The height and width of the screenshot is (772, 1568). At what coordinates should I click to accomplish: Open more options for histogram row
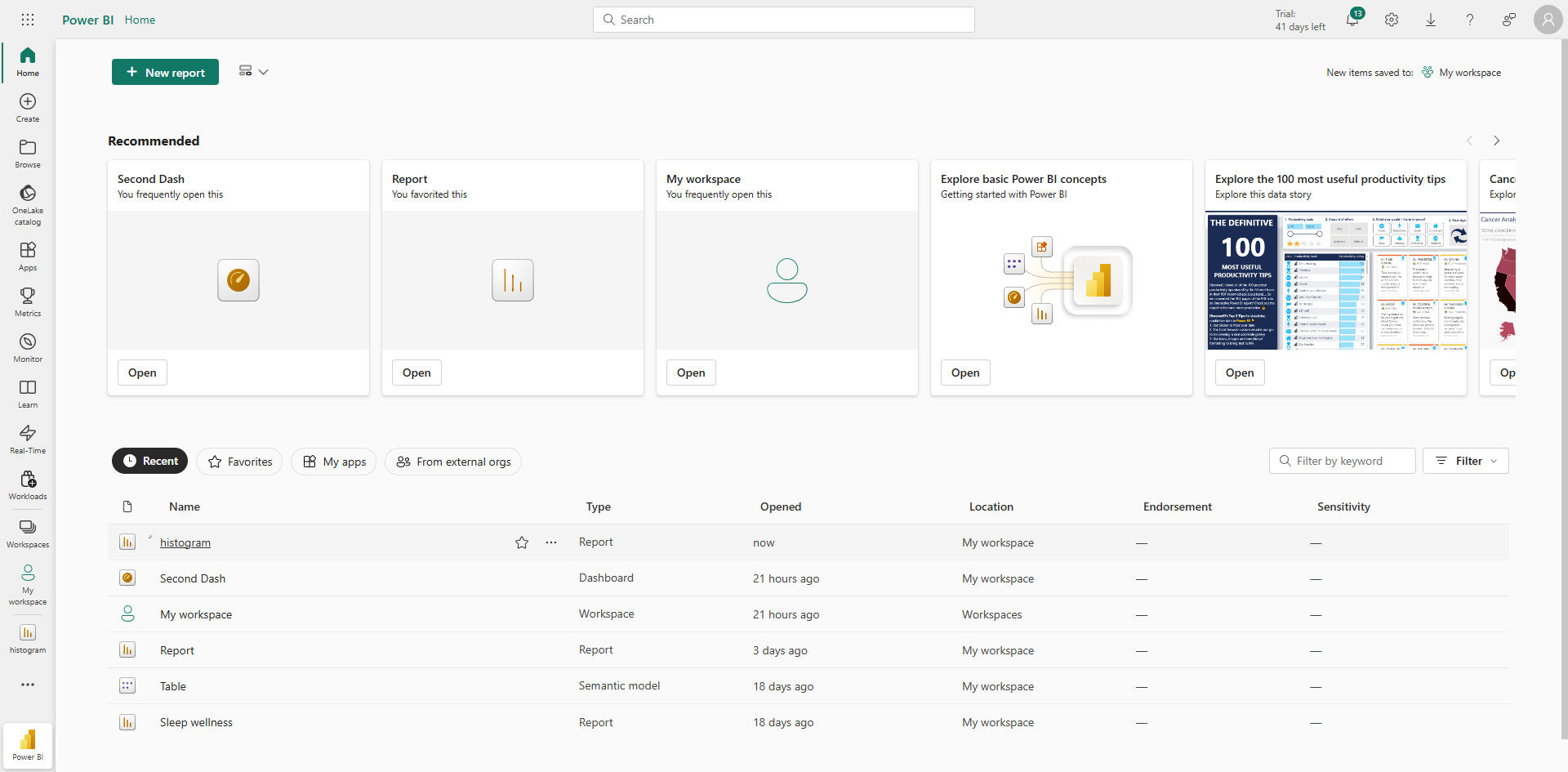point(551,542)
